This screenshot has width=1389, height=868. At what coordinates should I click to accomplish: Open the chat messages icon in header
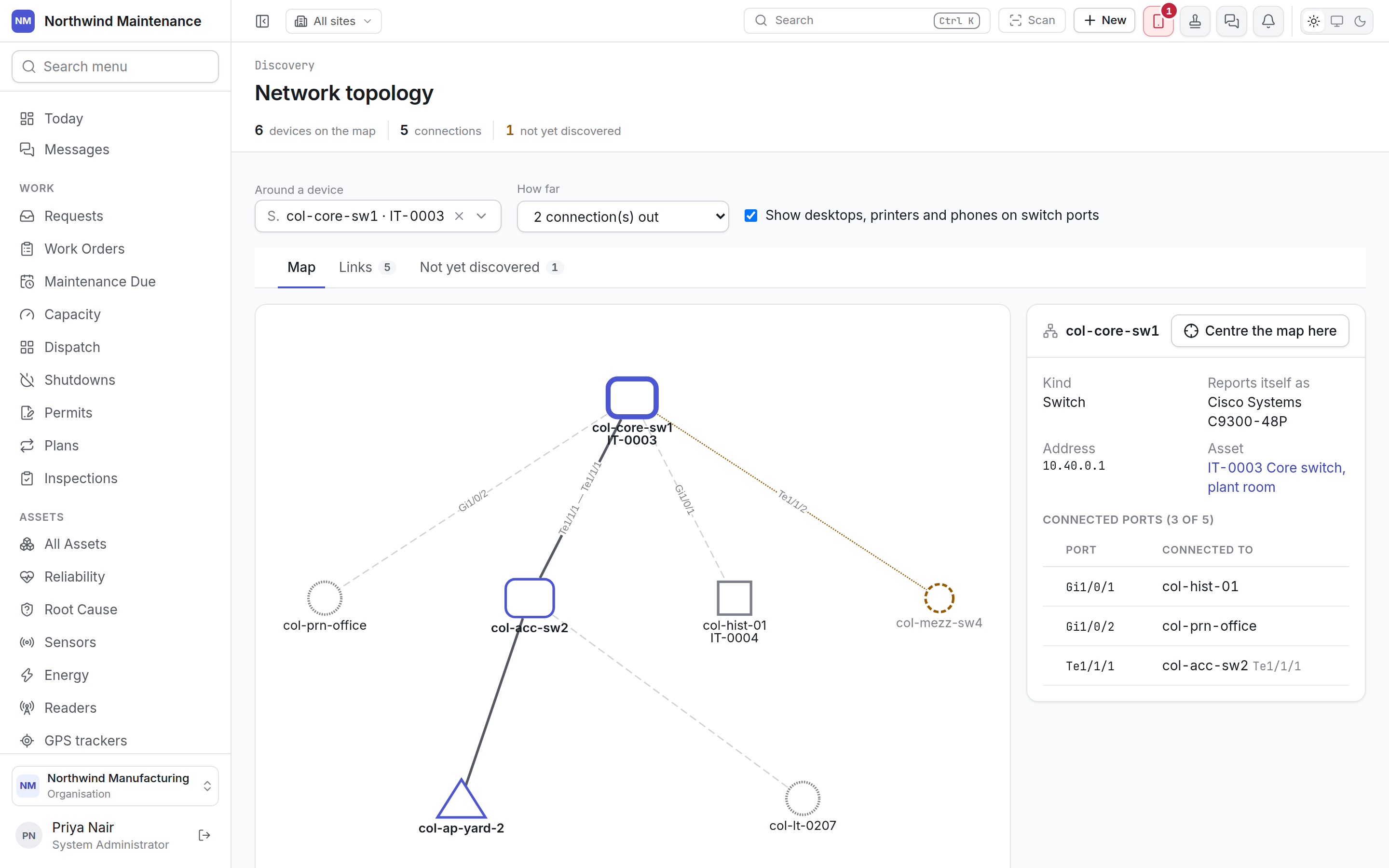pos(1232,21)
